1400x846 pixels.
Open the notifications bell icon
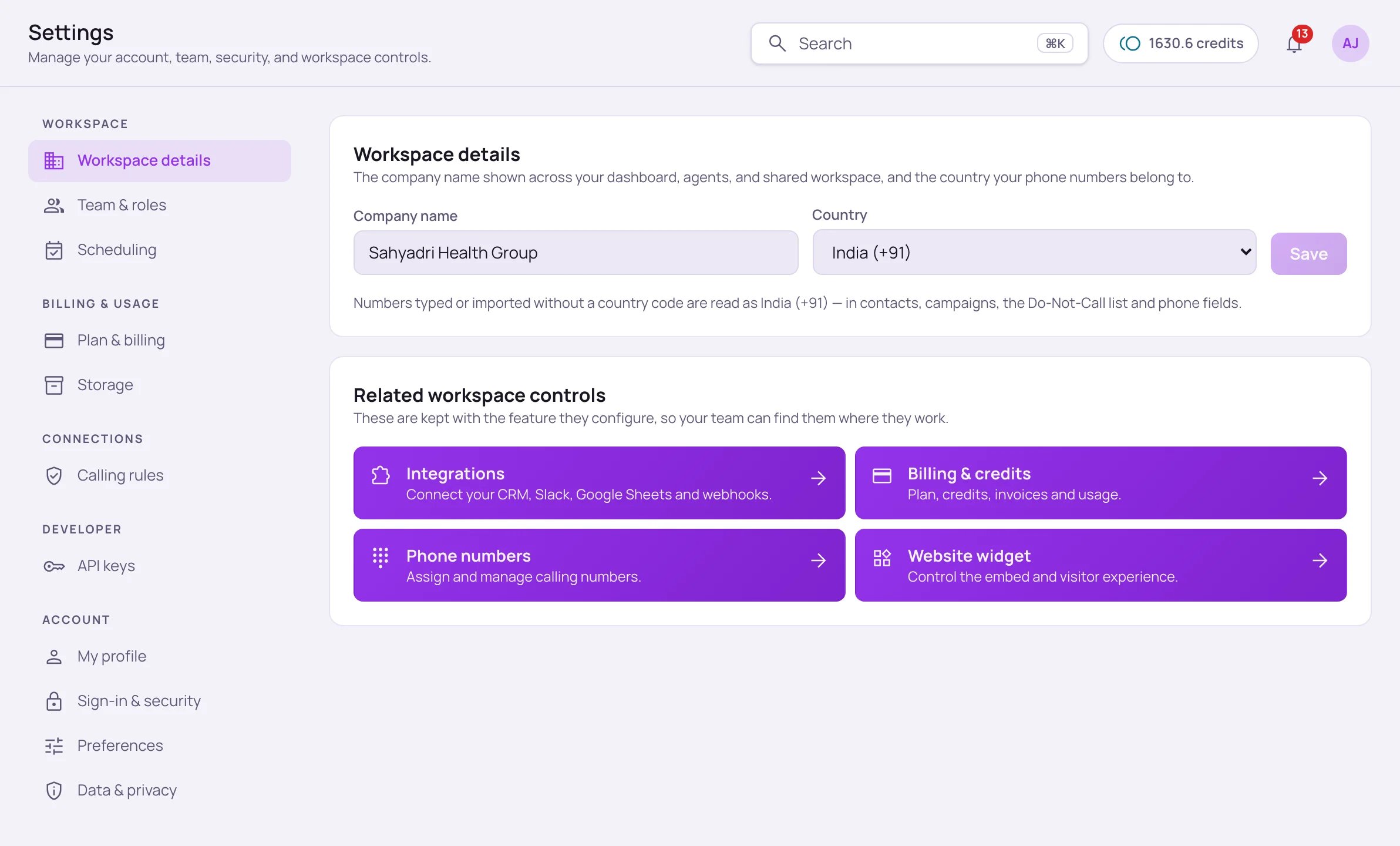[x=1294, y=44]
